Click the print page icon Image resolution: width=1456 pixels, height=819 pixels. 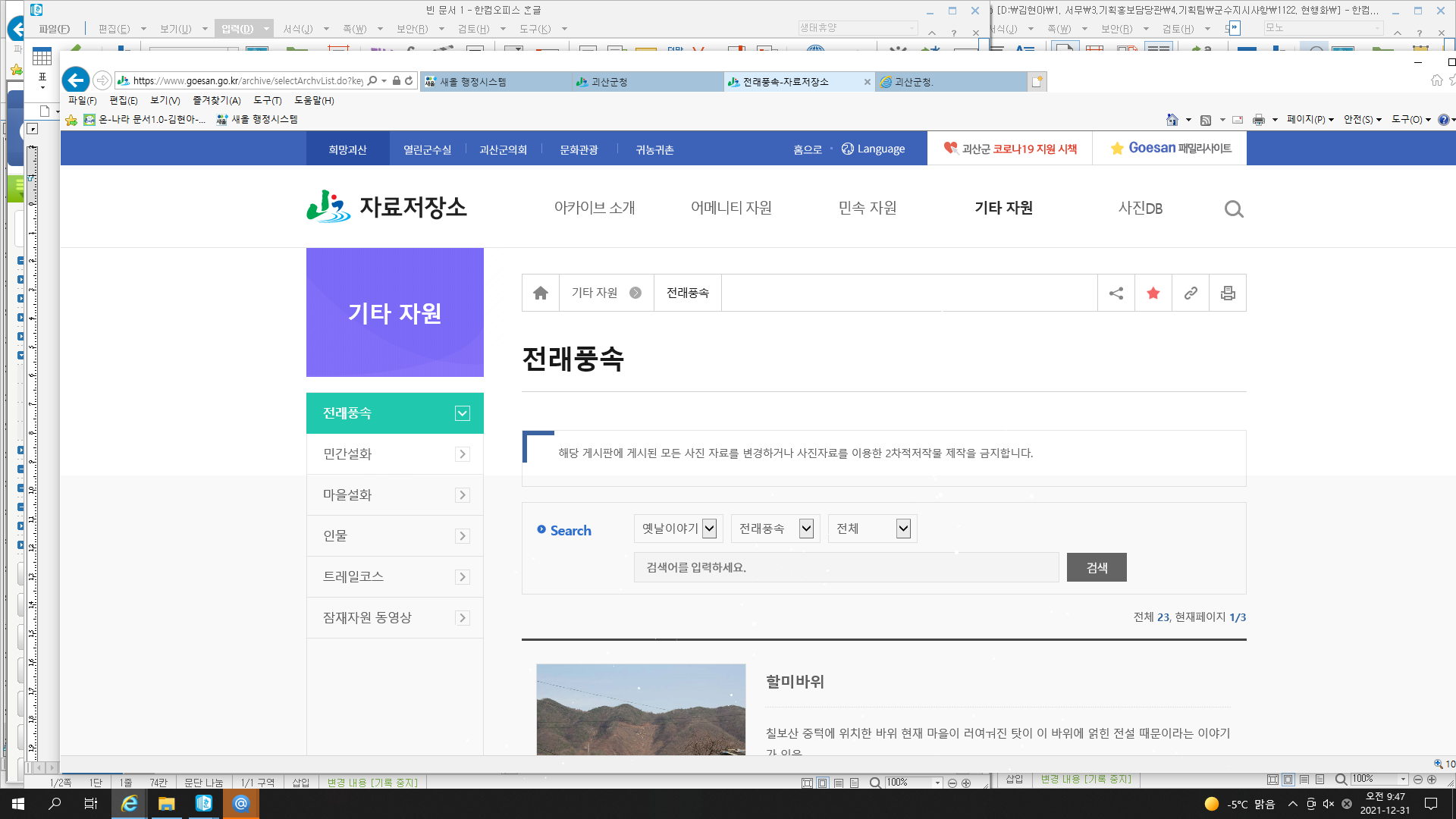(1228, 293)
